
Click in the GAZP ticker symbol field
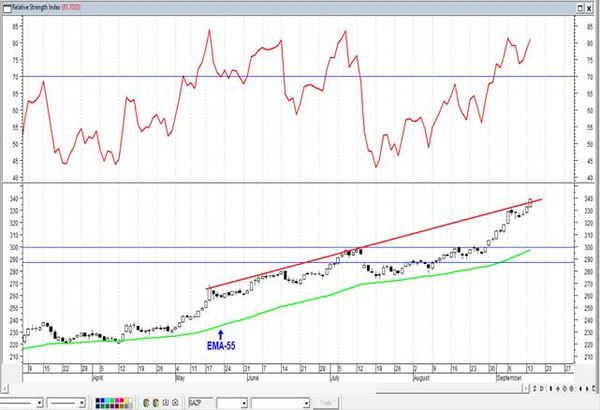click(201, 403)
